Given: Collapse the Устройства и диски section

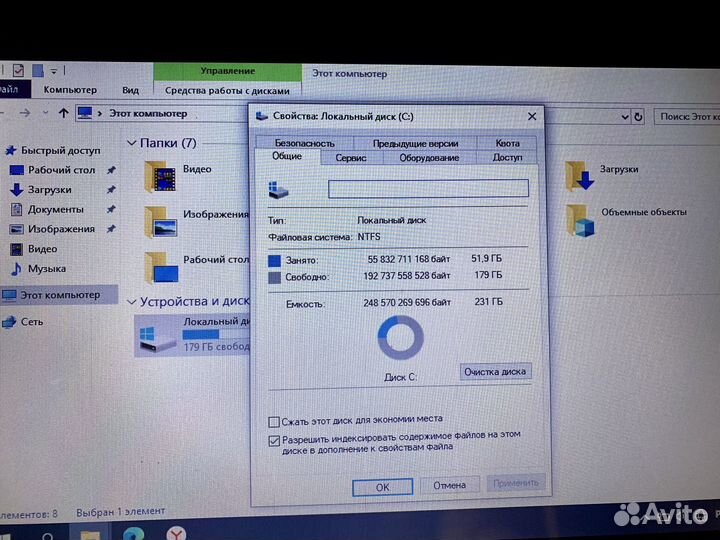Looking at the screenshot, I should (131, 302).
